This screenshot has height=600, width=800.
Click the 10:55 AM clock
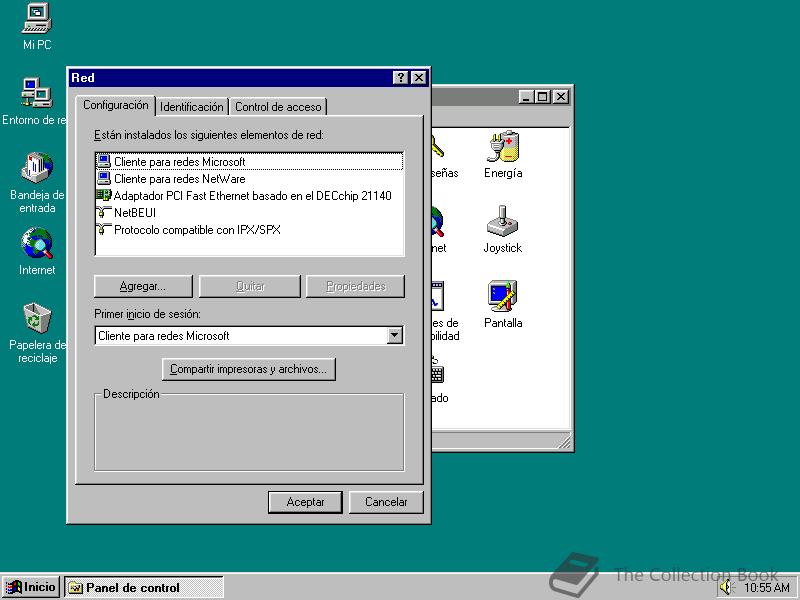(766, 588)
